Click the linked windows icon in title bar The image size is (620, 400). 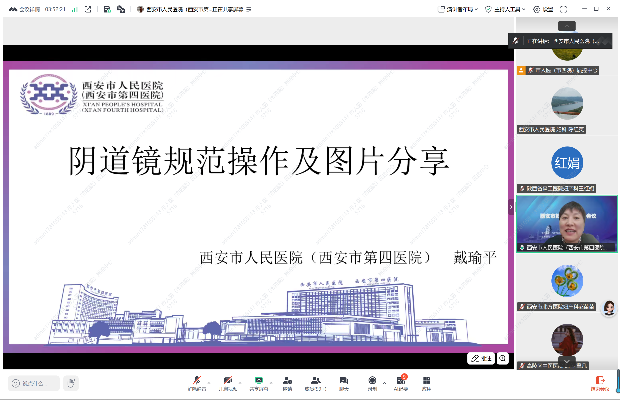pos(121,9)
